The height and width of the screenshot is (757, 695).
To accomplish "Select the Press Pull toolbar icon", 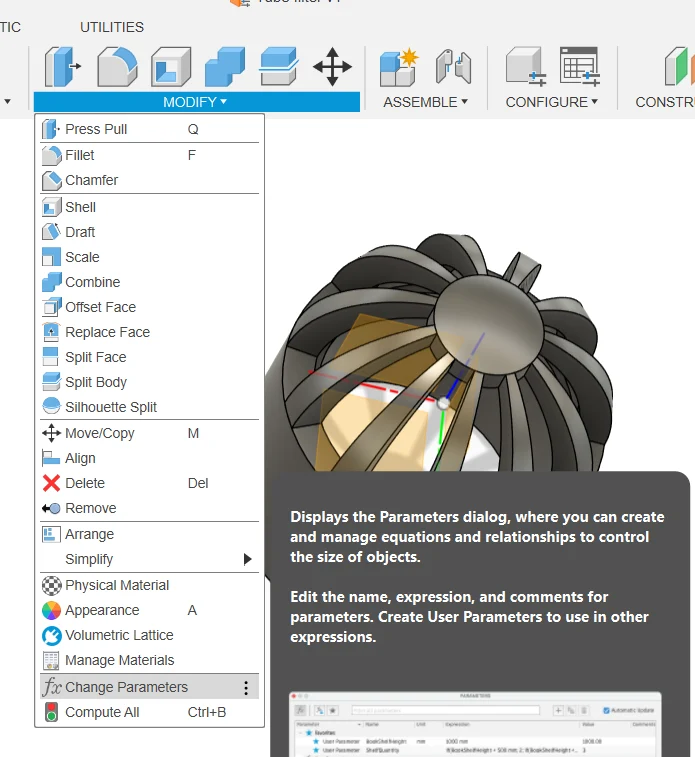I will pyautogui.click(x=63, y=67).
